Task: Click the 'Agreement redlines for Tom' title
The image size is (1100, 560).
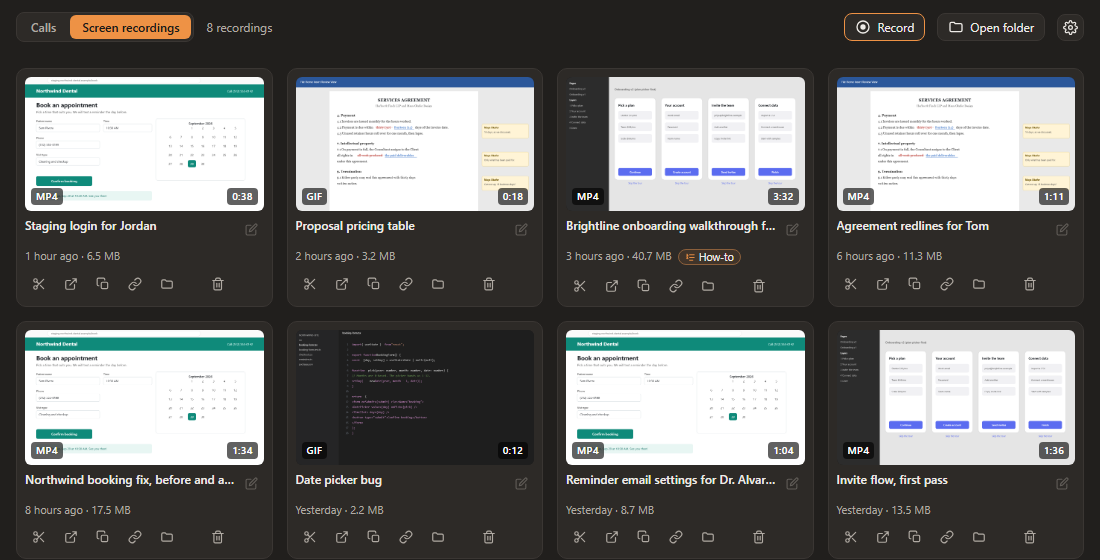Action: pos(913,226)
